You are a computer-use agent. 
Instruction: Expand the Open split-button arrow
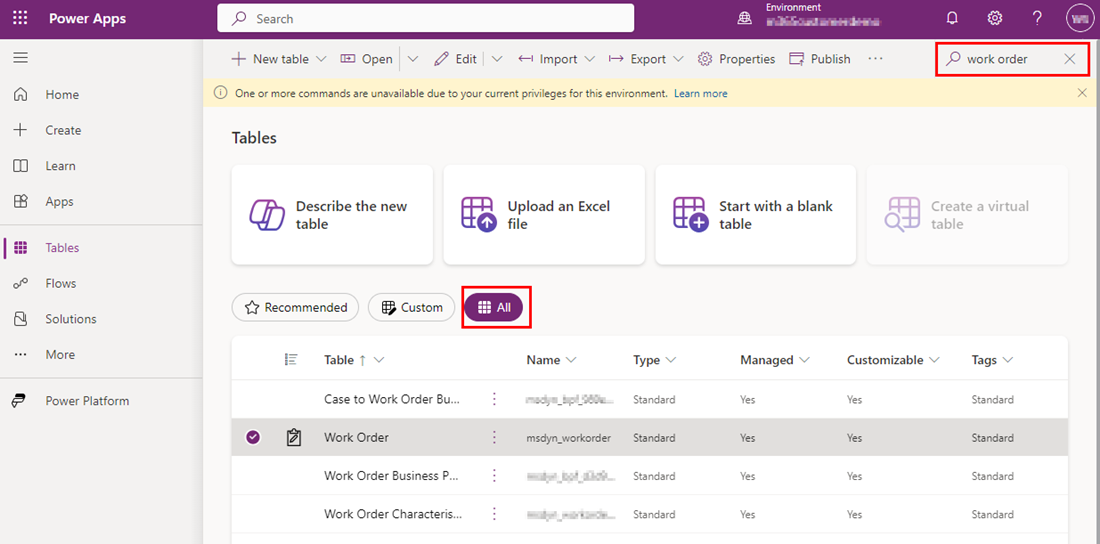click(x=412, y=60)
